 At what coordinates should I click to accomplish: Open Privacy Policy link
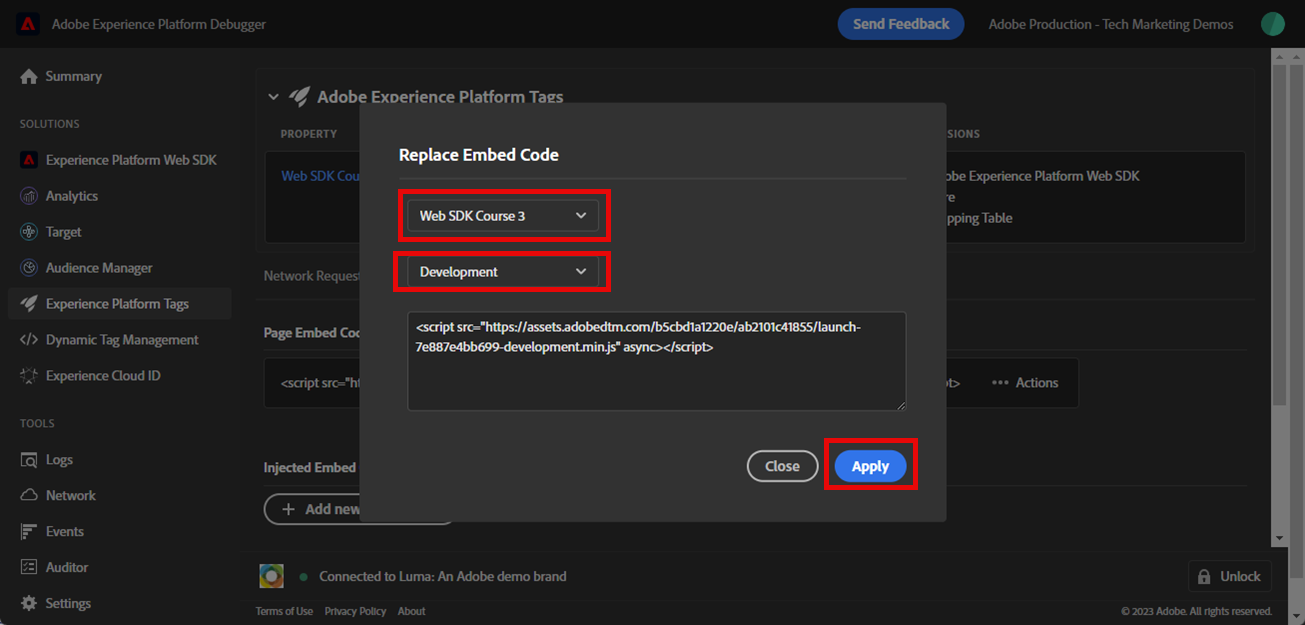355,611
